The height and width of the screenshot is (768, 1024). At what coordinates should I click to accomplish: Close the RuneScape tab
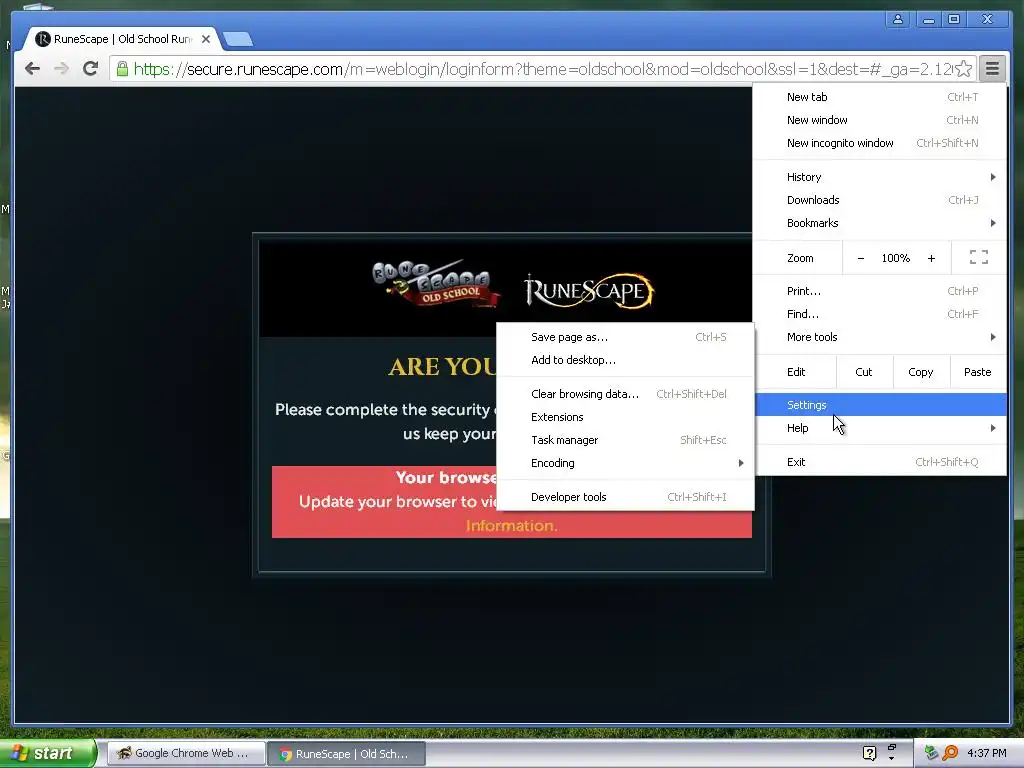click(206, 39)
